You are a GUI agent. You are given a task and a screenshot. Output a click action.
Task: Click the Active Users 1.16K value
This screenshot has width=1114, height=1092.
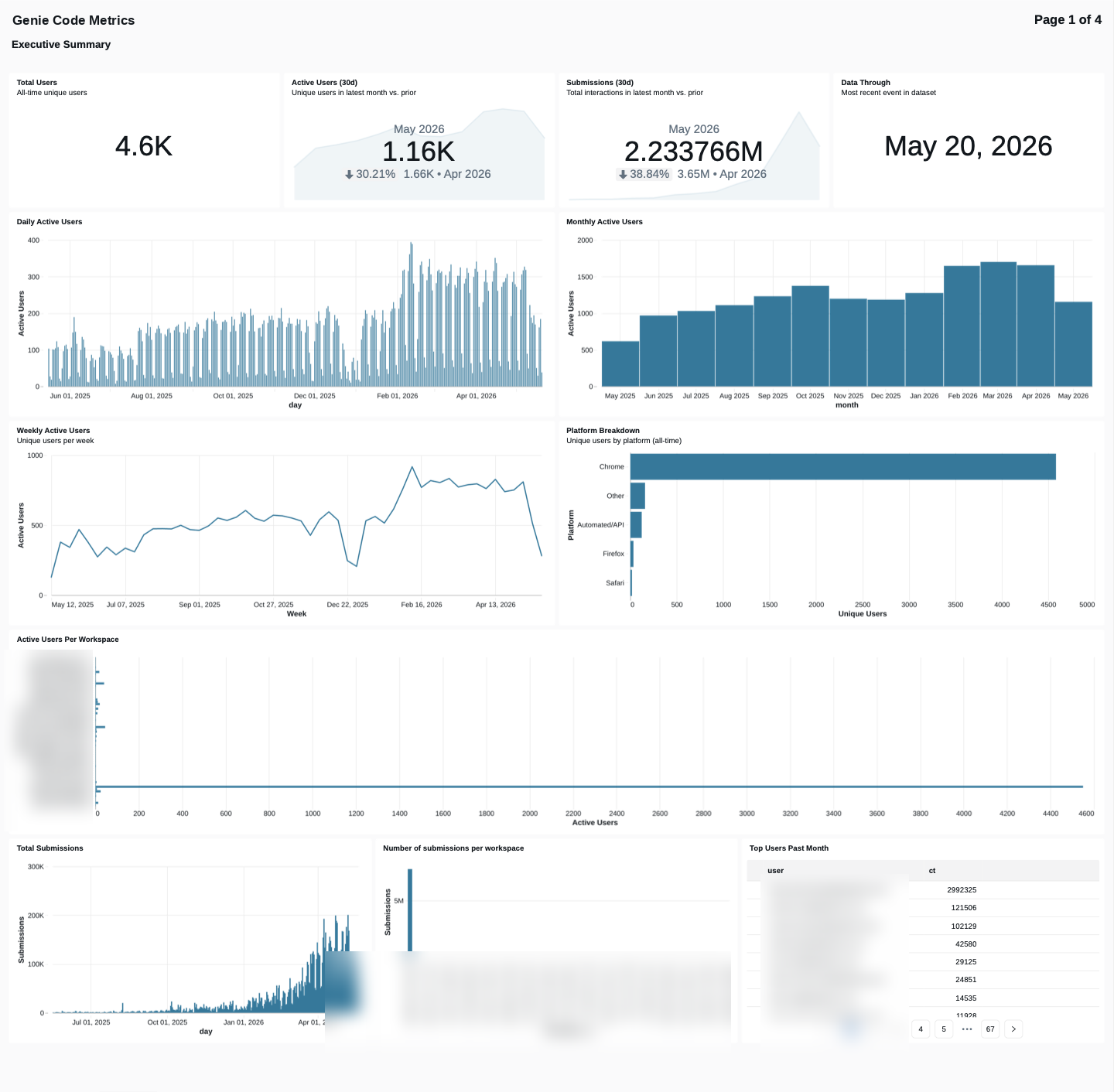pos(419,152)
